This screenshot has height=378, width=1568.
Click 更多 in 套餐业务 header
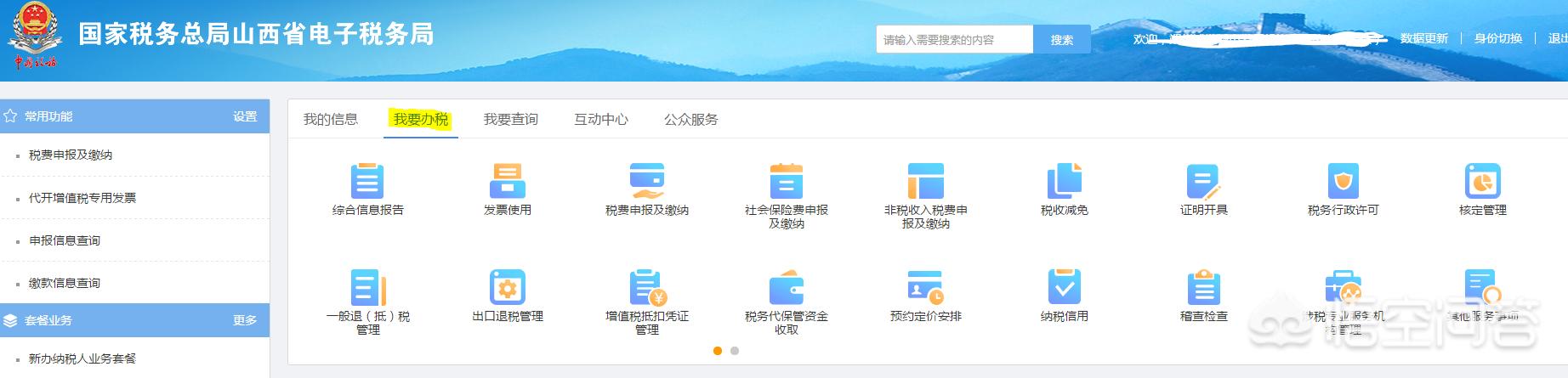point(245,320)
